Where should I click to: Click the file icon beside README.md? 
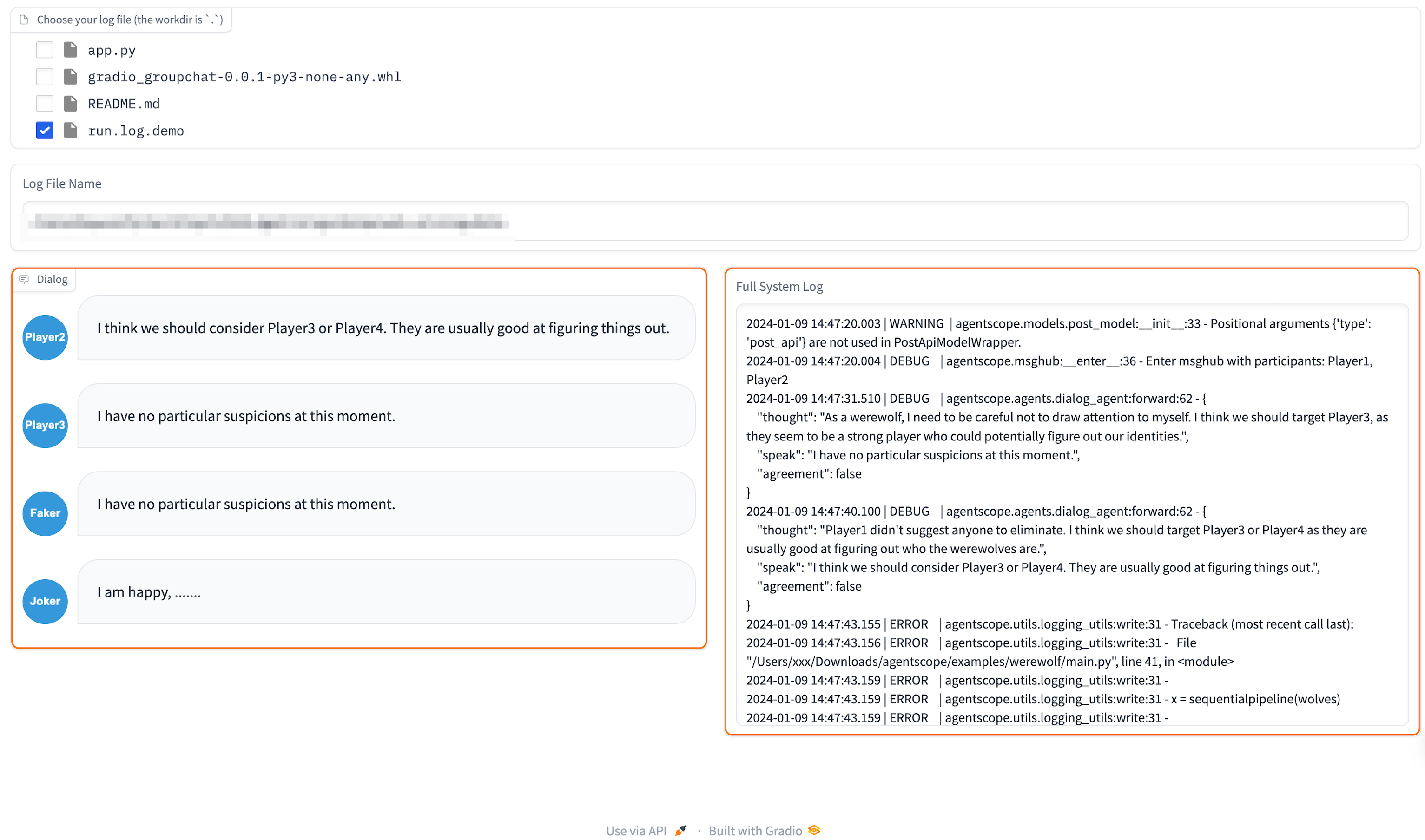(x=70, y=104)
